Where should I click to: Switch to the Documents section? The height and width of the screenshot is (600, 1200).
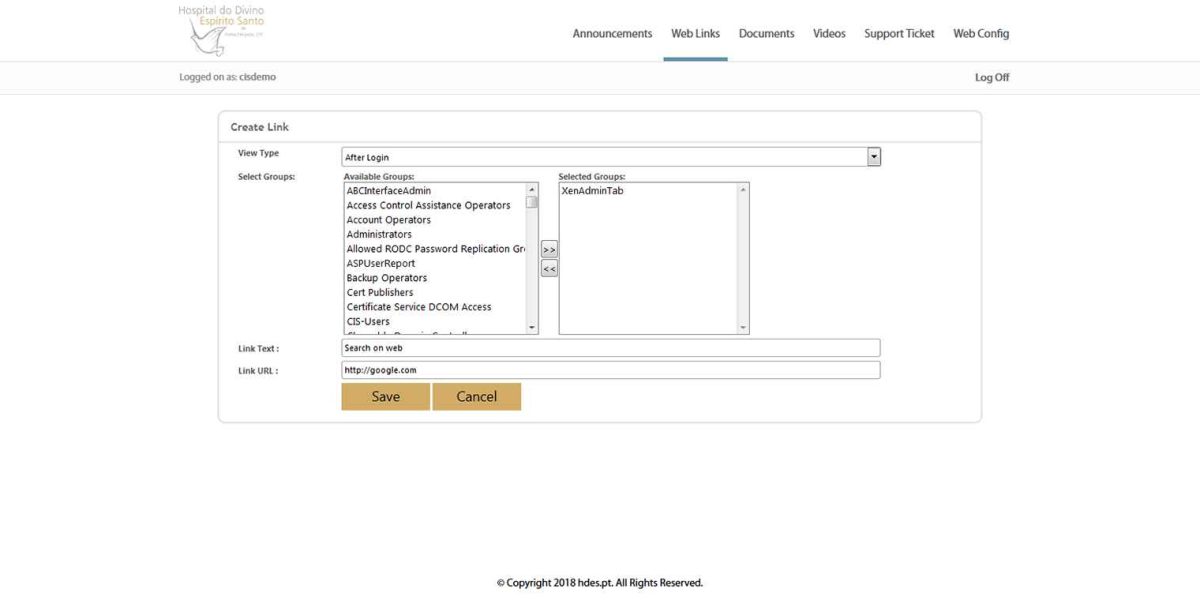[766, 33]
